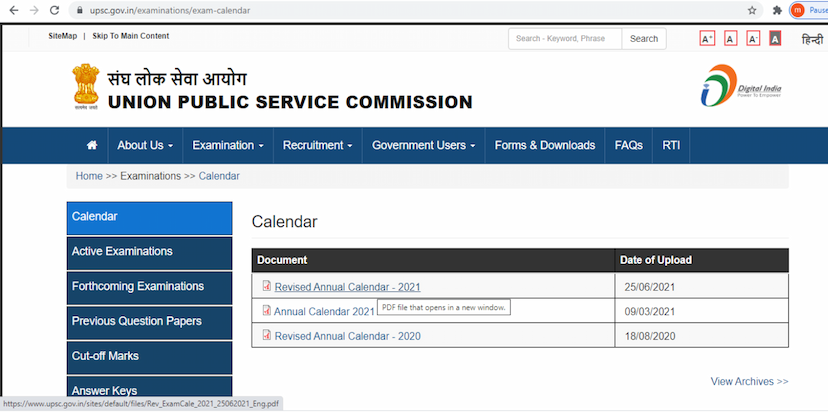This screenshot has height=412, width=828.
Task: Open the Annual Calendar 2021 link
Action: coord(324,312)
